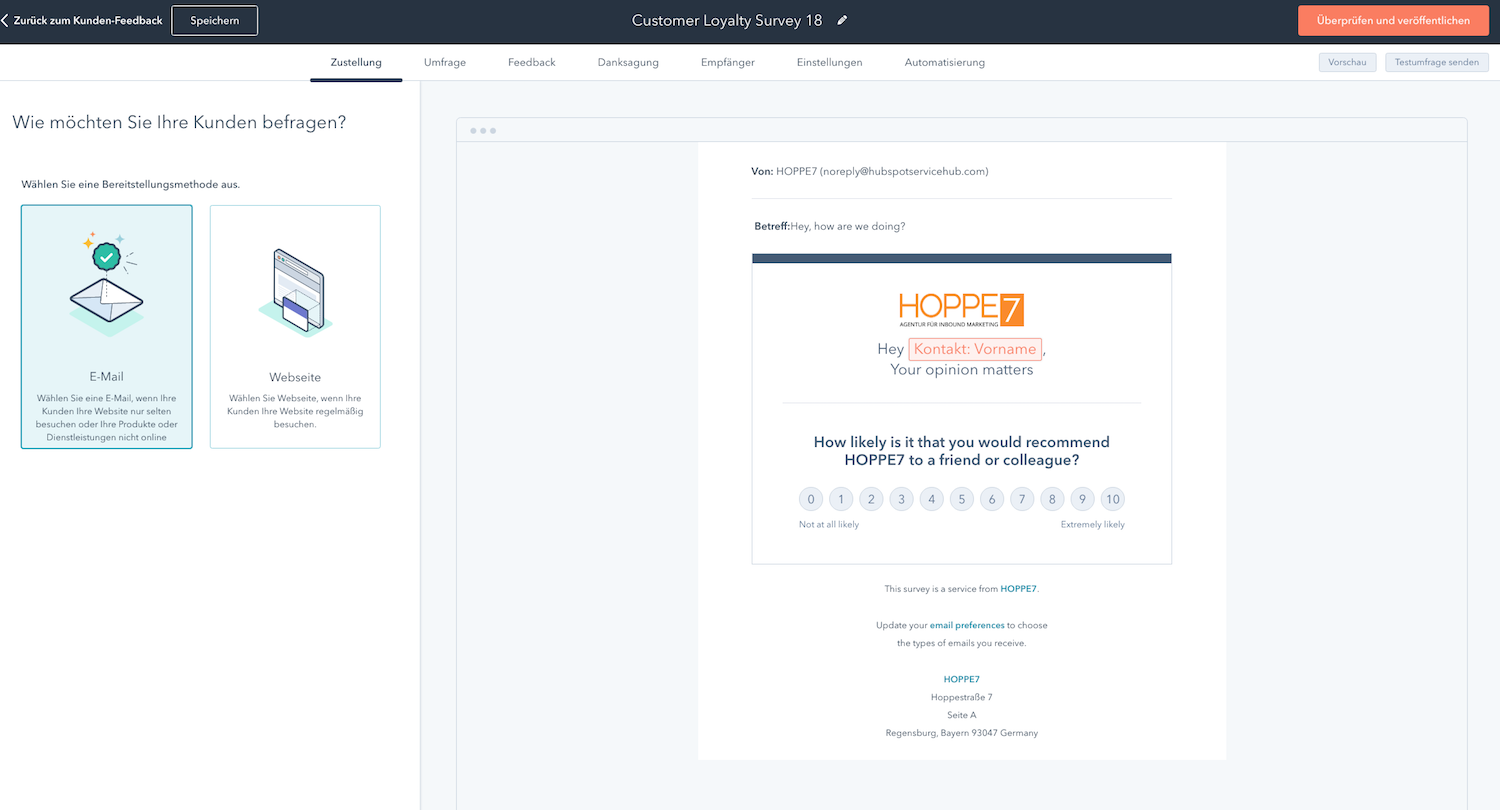Select rating 6 in the survey preview
The height and width of the screenshot is (810, 1500).
[992, 499]
